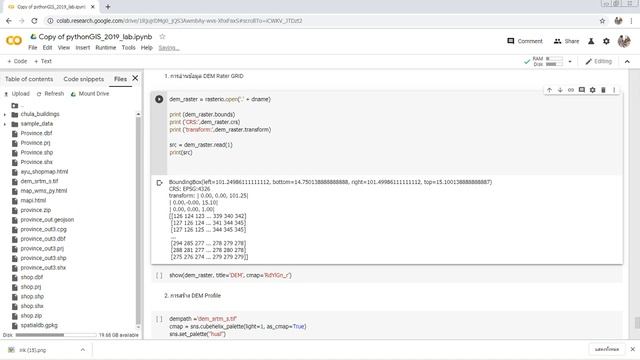This screenshot has height=360, width=640.
Task: Click the files list scrollbar
Action: (138, 220)
